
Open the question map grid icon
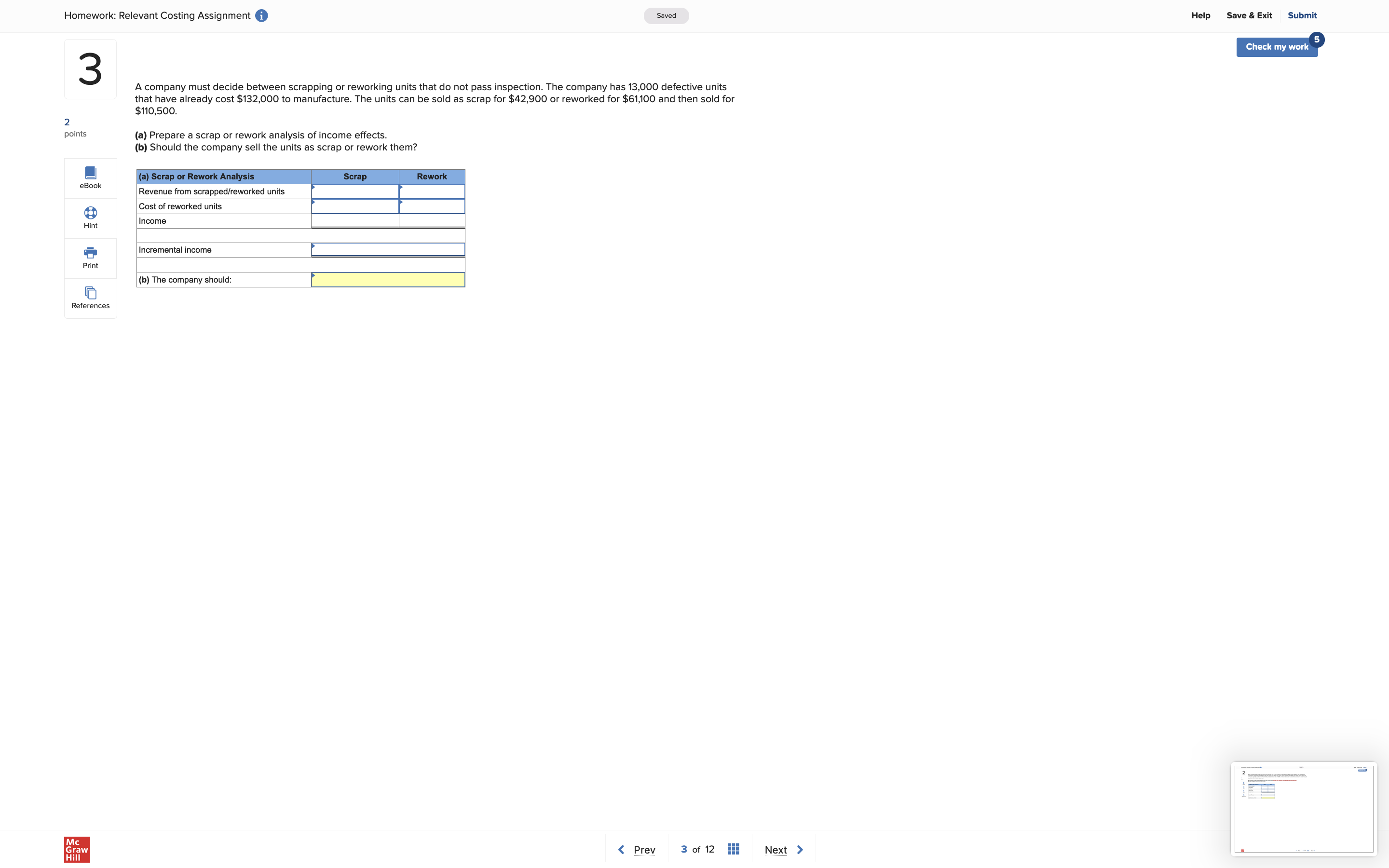(734, 849)
